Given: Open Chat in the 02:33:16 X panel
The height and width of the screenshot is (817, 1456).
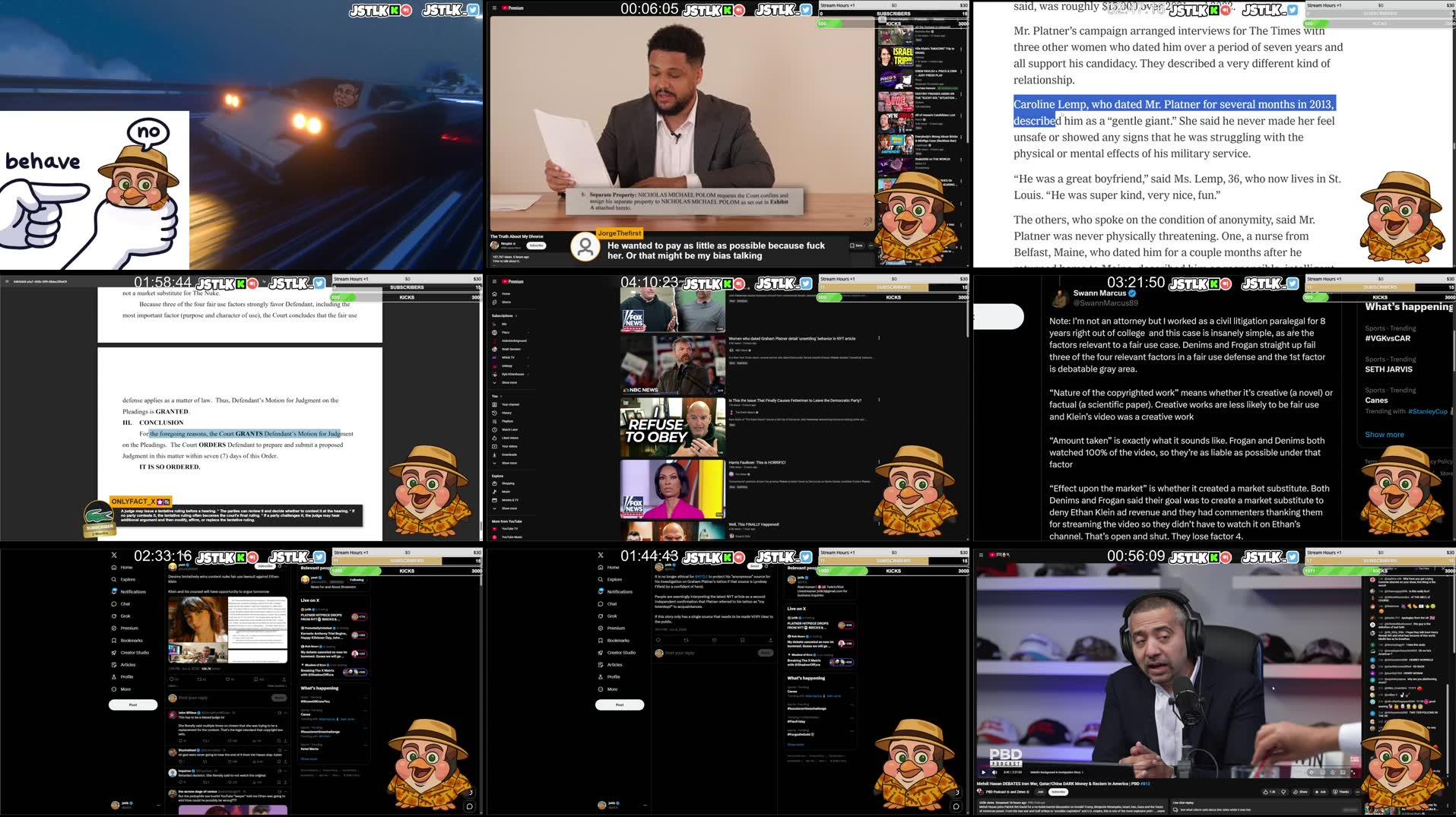Looking at the screenshot, I should click(x=121, y=603).
